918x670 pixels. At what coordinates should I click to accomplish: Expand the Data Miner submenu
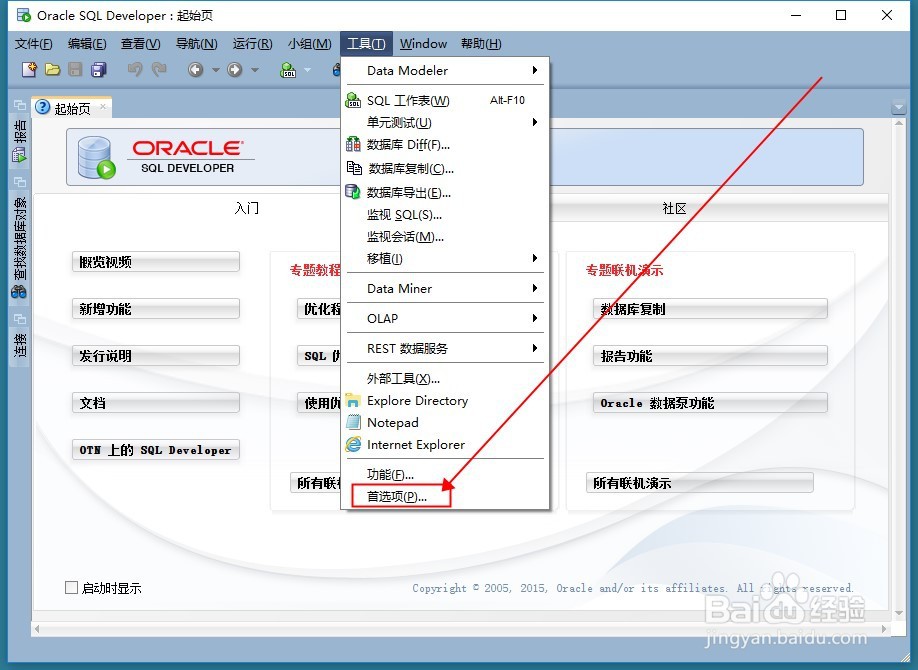445,288
